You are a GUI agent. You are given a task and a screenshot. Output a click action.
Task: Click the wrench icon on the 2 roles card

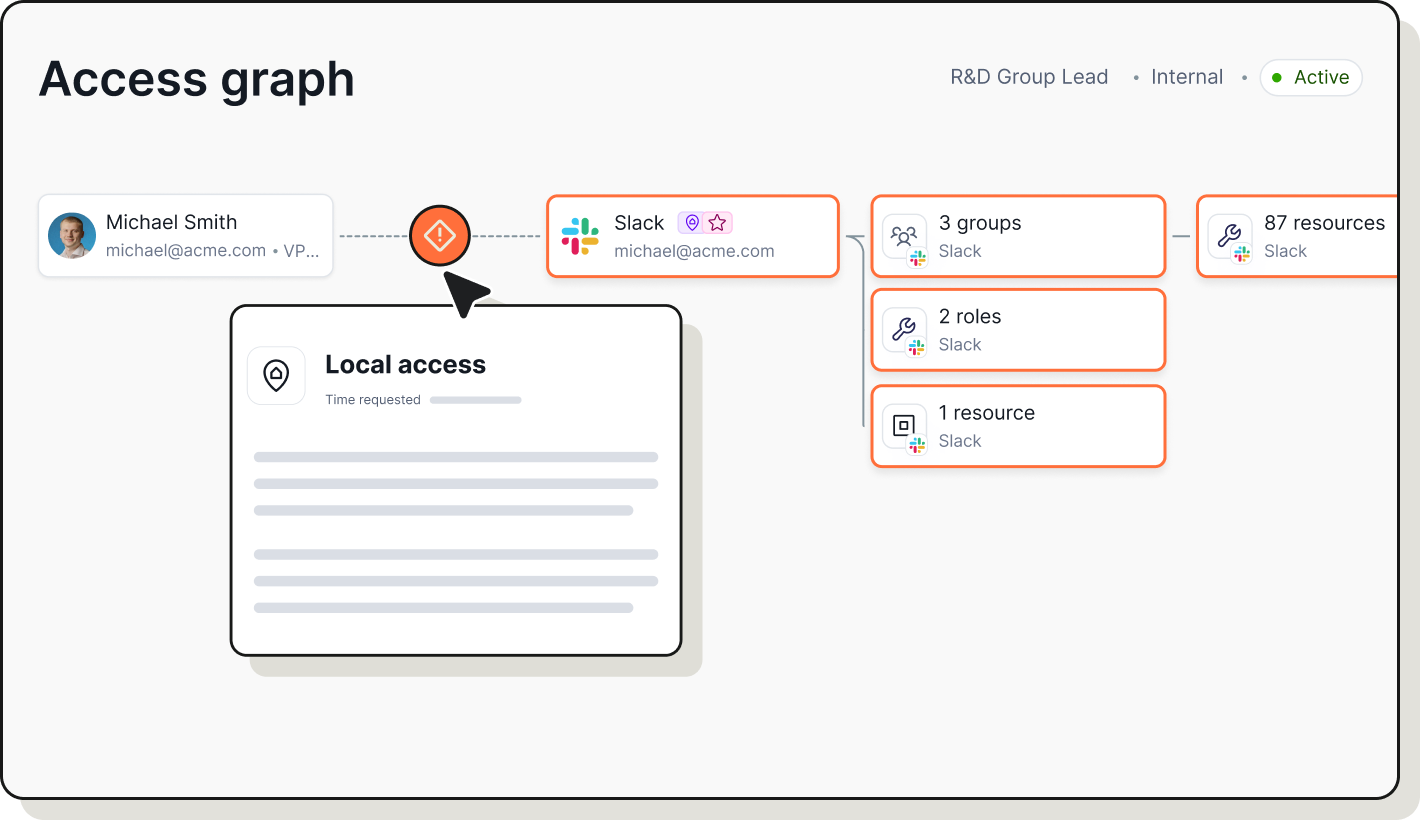click(903, 329)
